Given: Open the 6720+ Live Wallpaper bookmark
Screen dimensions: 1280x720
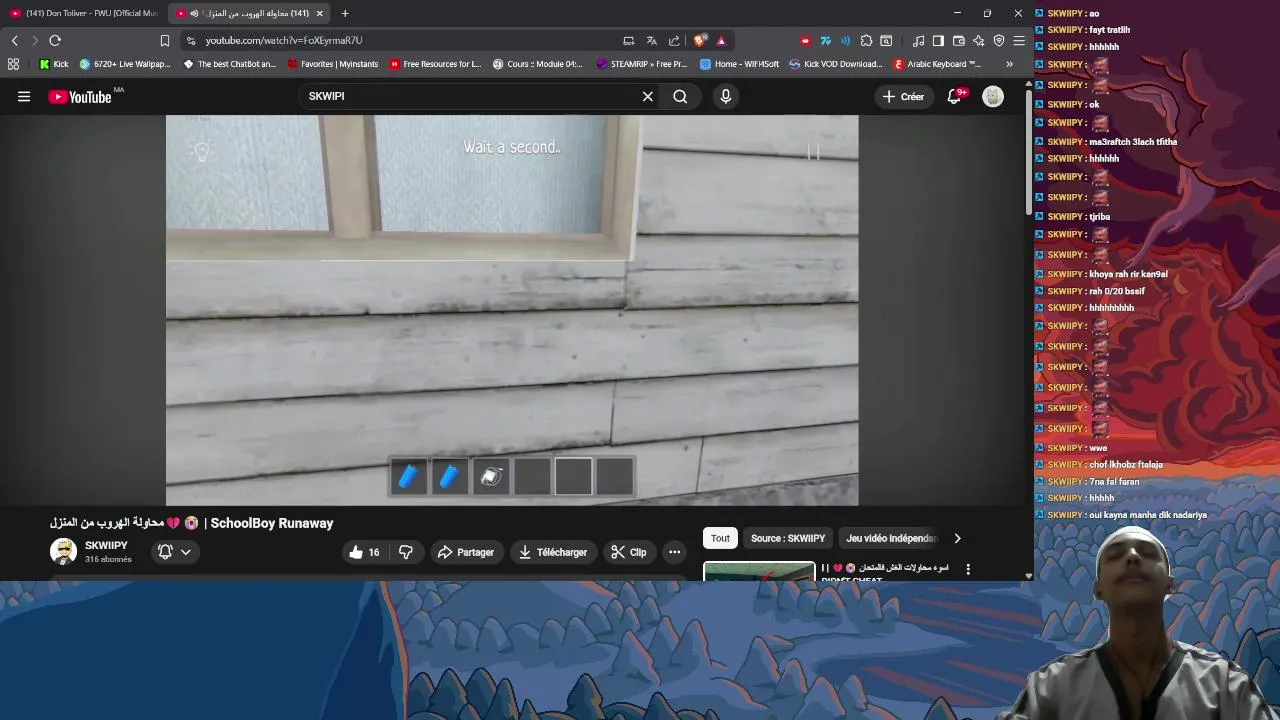Looking at the screenshot, I should point(125,64).
